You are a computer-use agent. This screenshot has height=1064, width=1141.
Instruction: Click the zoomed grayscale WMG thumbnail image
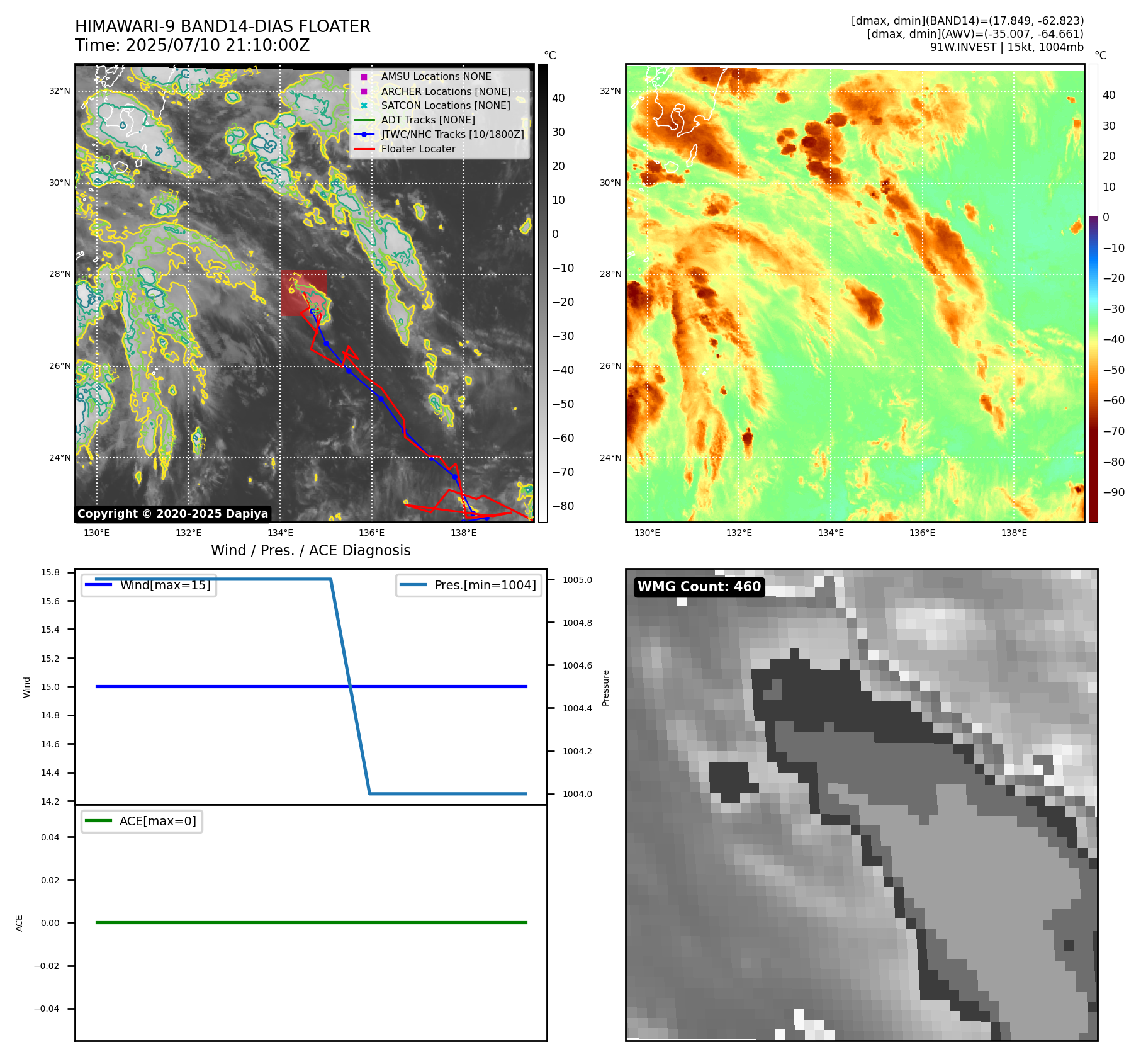pyautogui.click(x=862, y=805)
